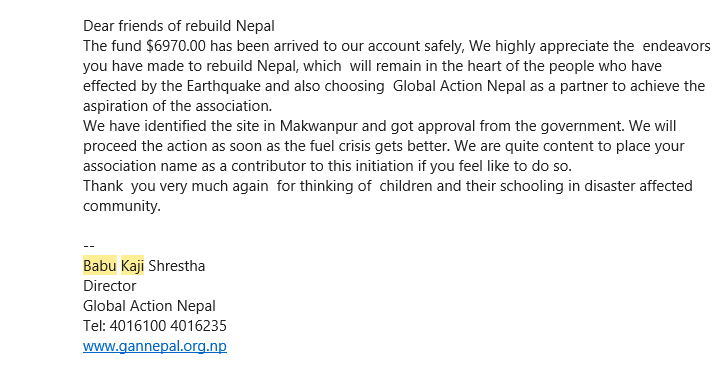Click the signature separator dashes

(89, 246)
